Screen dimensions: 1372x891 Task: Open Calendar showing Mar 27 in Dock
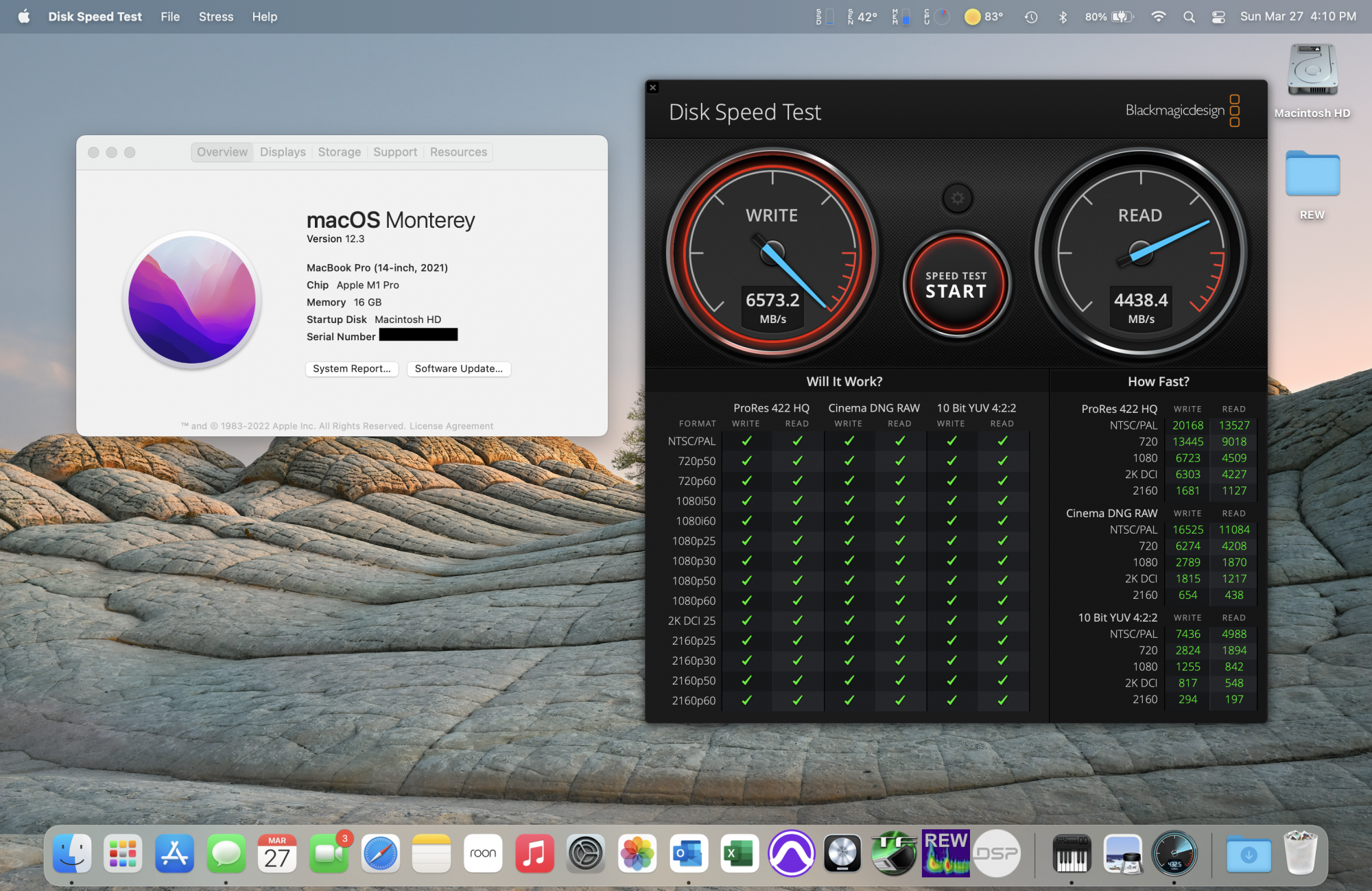pyautogui.click(x=277, y=853)
